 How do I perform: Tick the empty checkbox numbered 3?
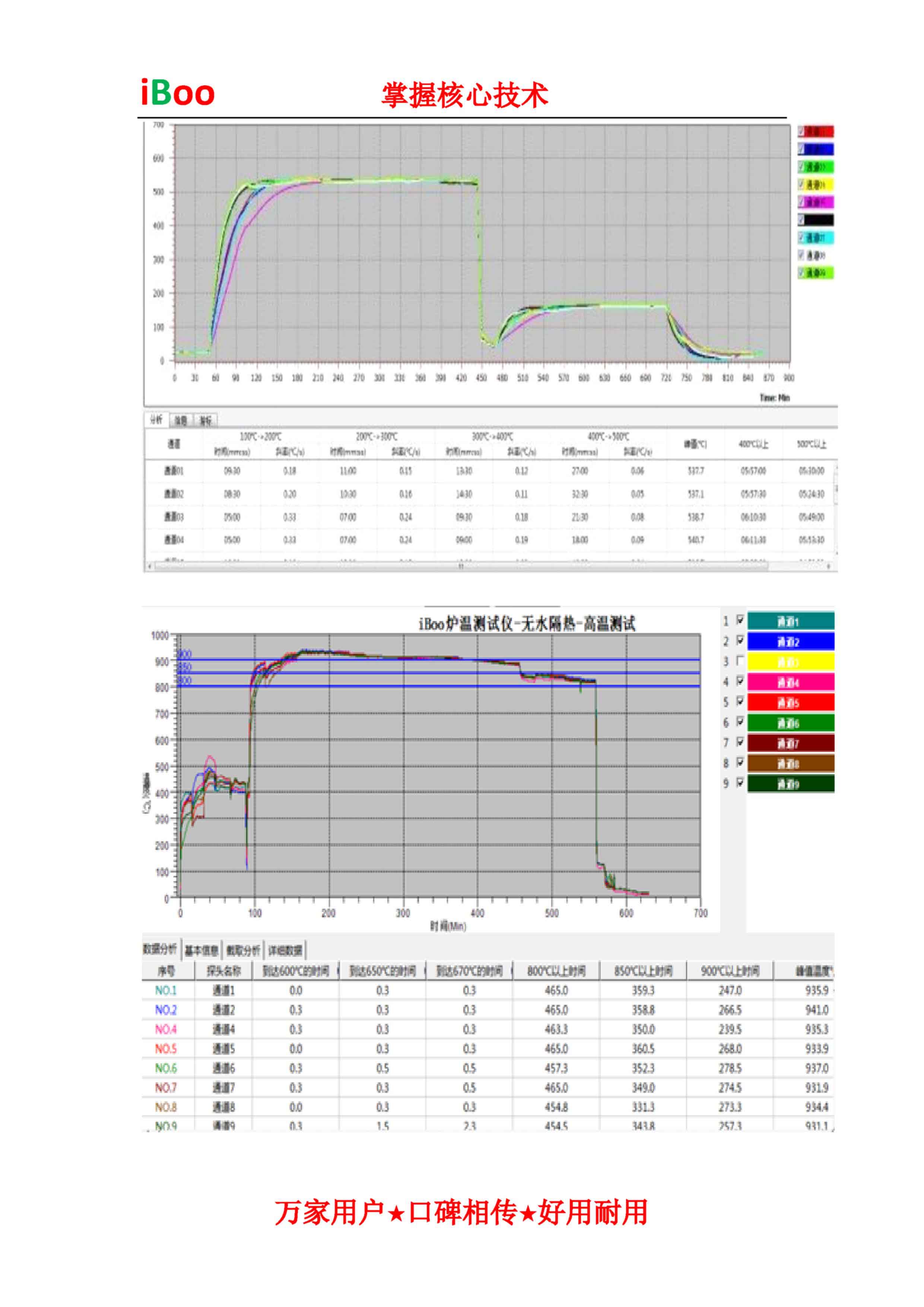point(740,661)
